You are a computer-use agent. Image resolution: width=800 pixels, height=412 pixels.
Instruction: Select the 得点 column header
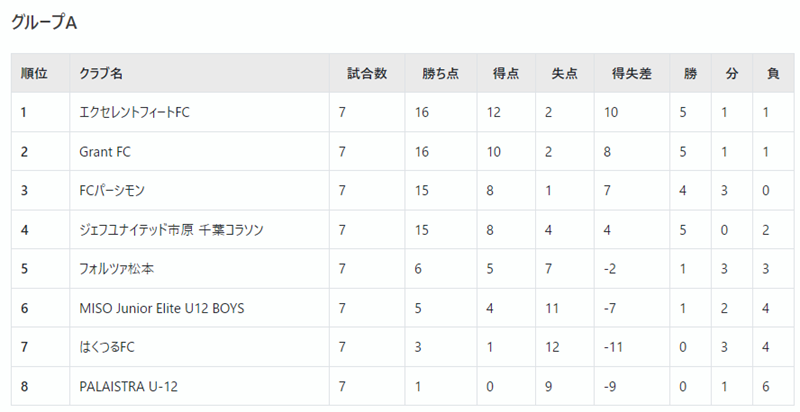506,73
